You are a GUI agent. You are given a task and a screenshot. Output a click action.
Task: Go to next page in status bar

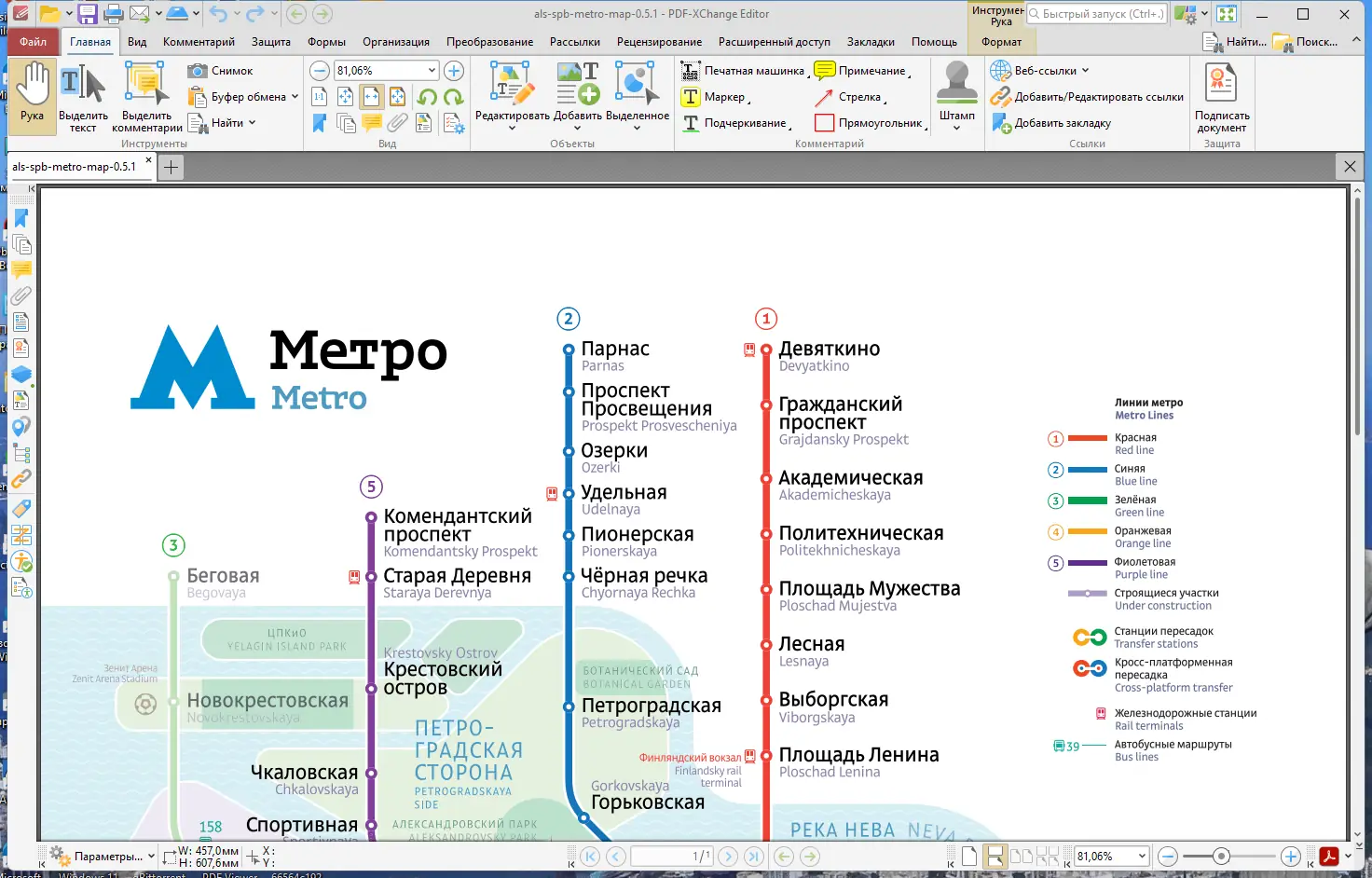729,856
